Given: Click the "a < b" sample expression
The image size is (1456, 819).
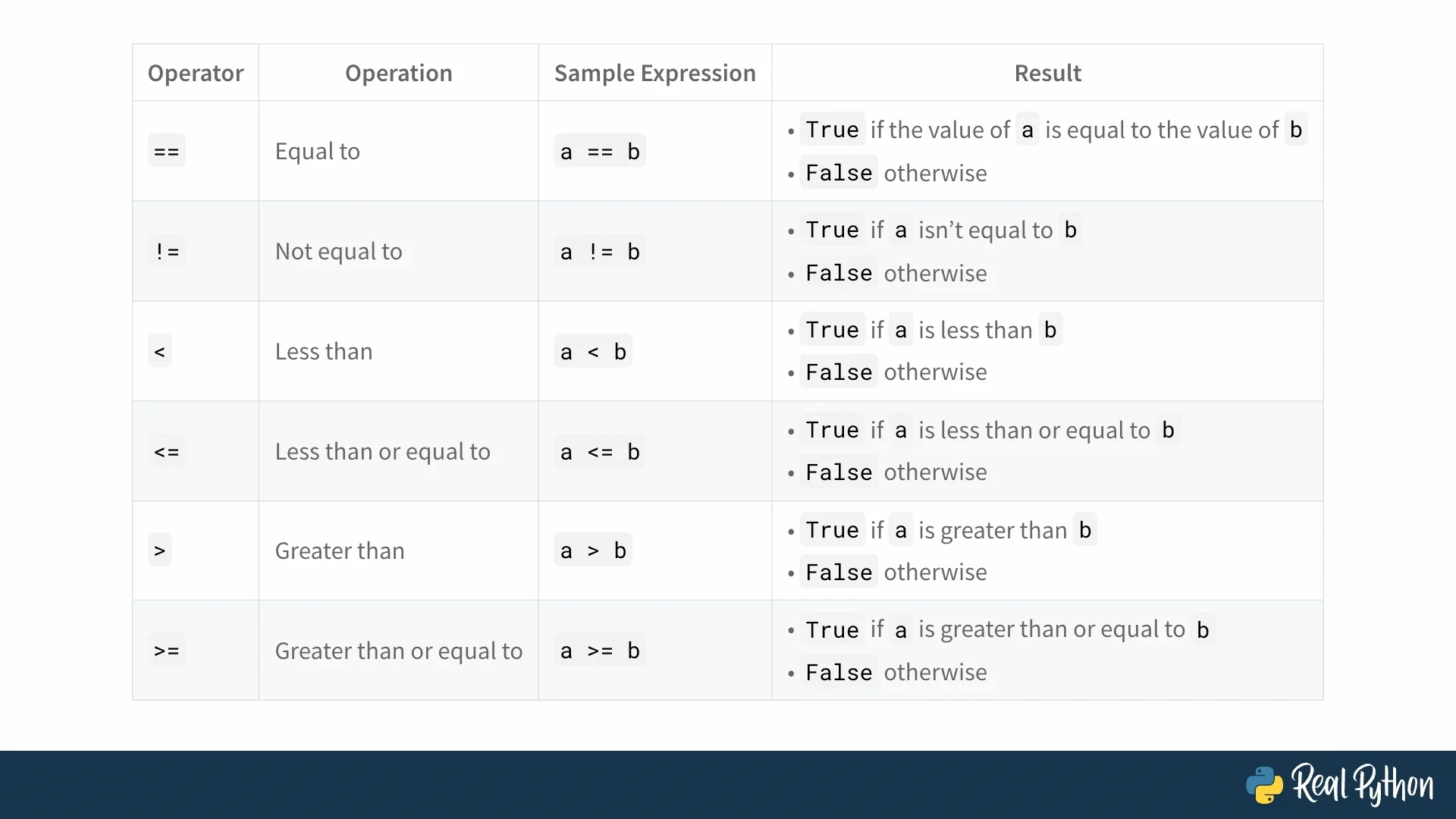Looking at the screenshot, I should coord(592,352).
